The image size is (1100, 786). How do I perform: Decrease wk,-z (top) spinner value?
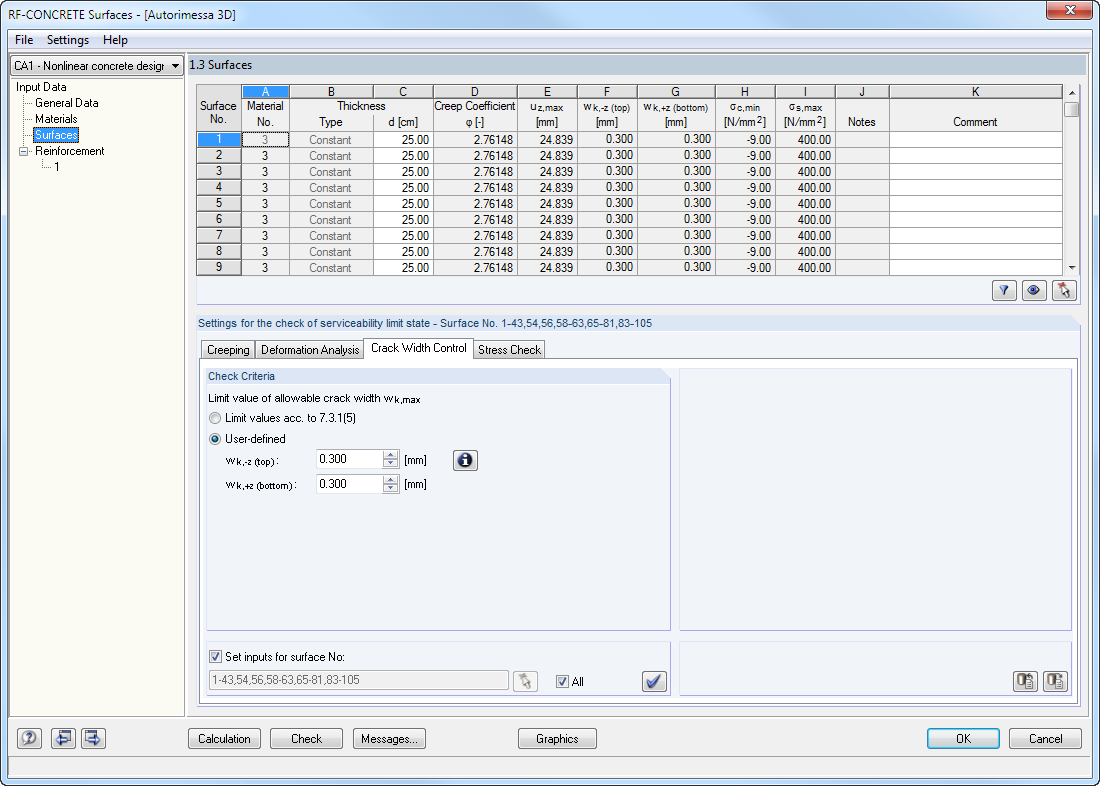pyautogui.click(x=391, y=465)
